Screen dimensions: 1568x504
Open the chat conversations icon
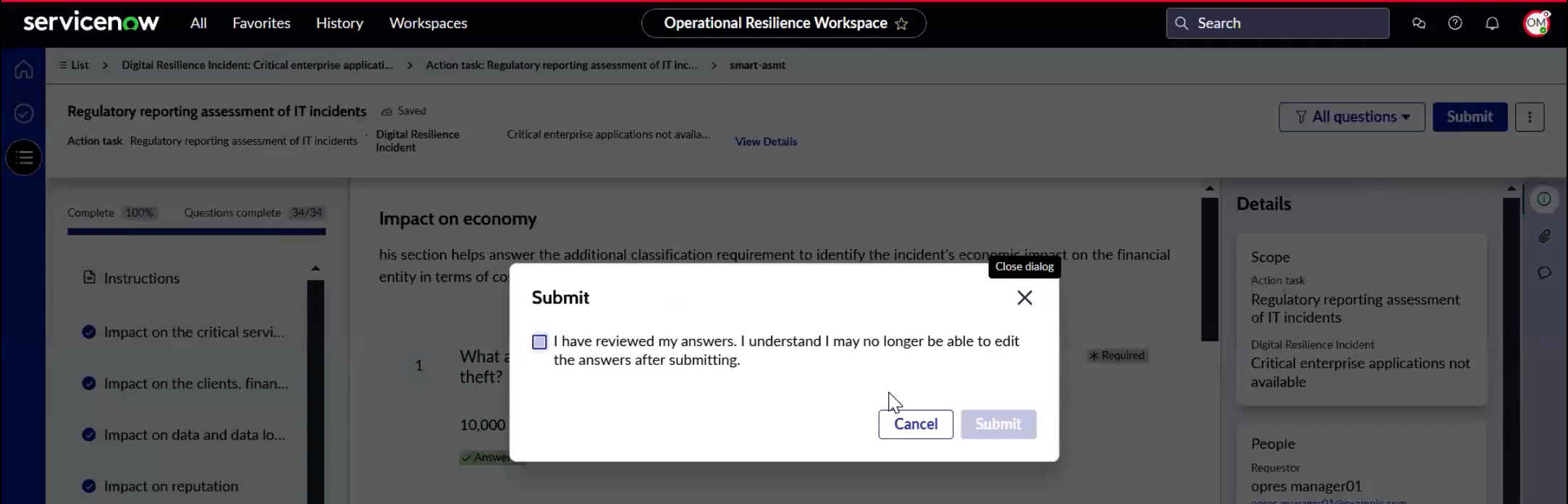pyautogui.click(x=1419, y=23)
